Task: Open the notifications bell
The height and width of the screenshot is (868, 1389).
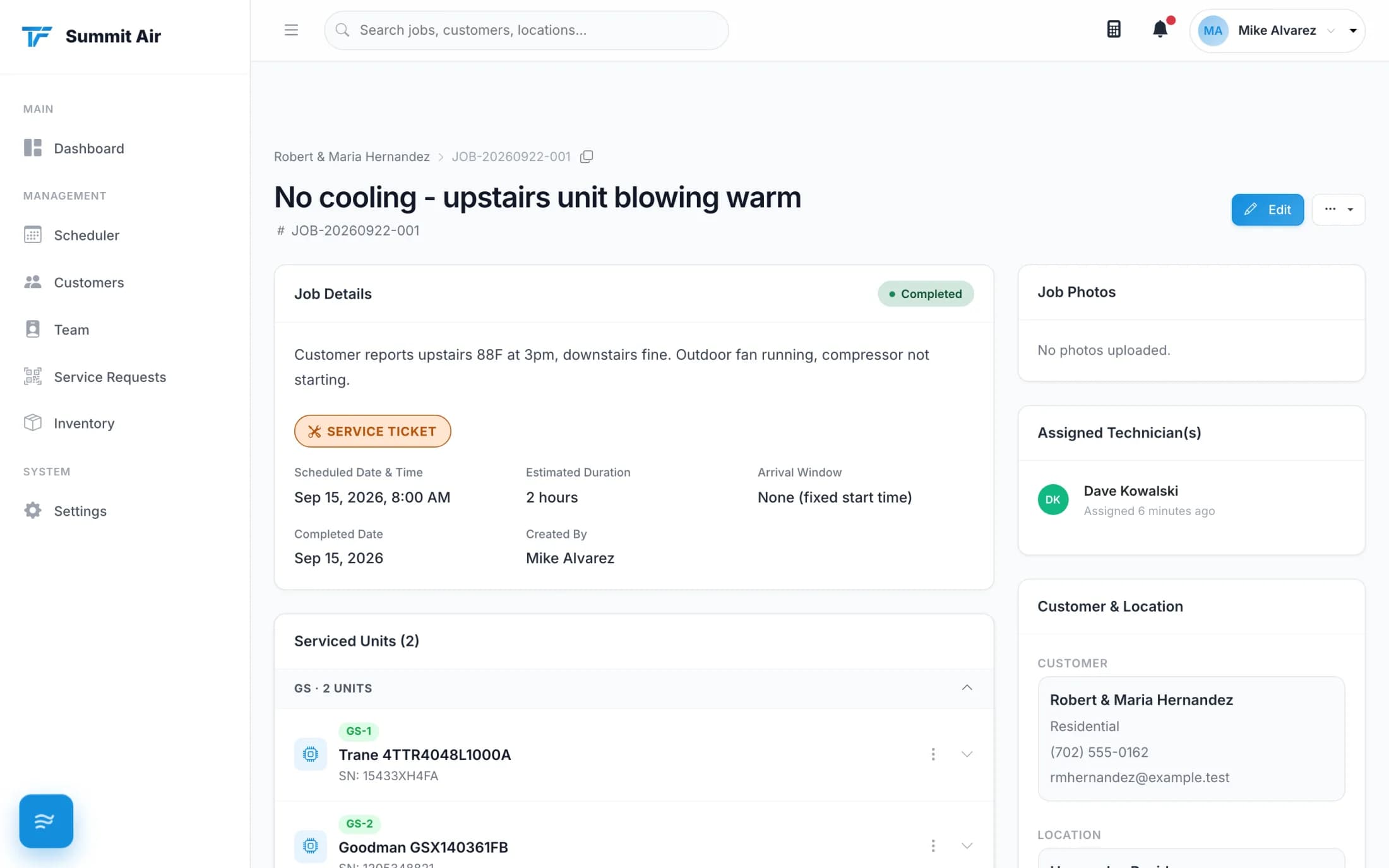Action: tap(1160, 29)
